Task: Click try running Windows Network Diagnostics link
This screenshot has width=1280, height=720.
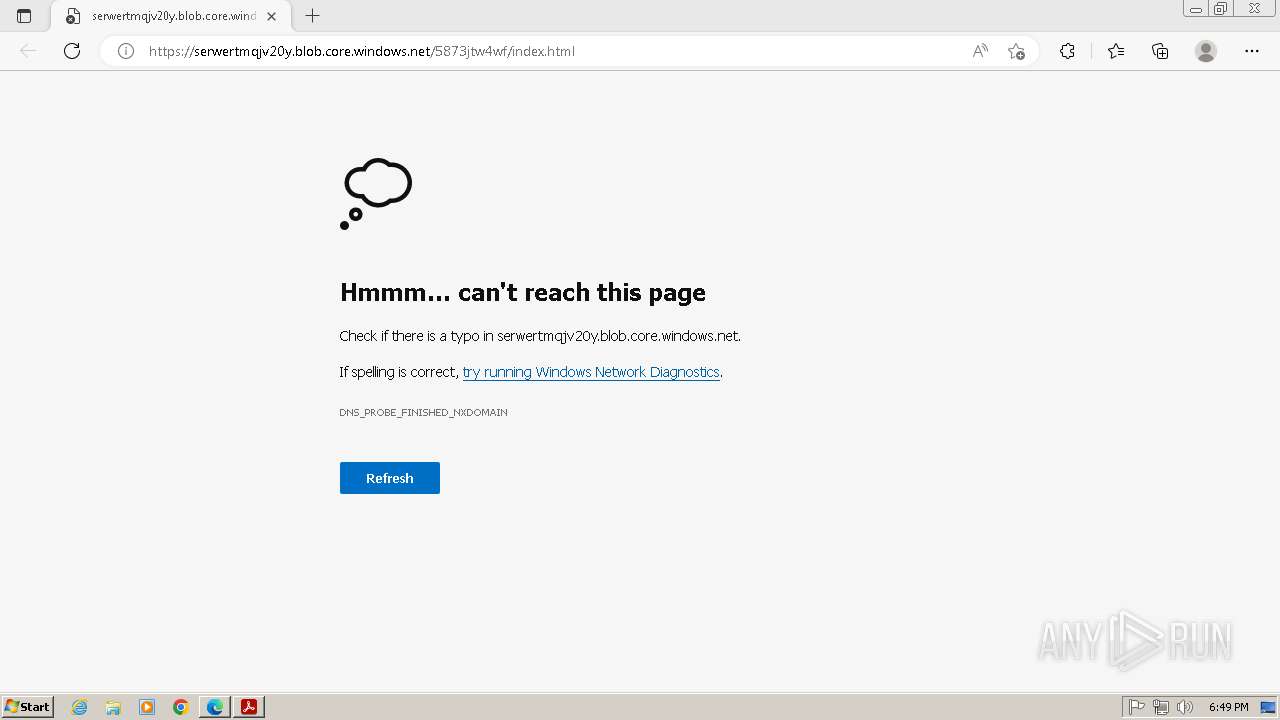Action: click(591, 372)
